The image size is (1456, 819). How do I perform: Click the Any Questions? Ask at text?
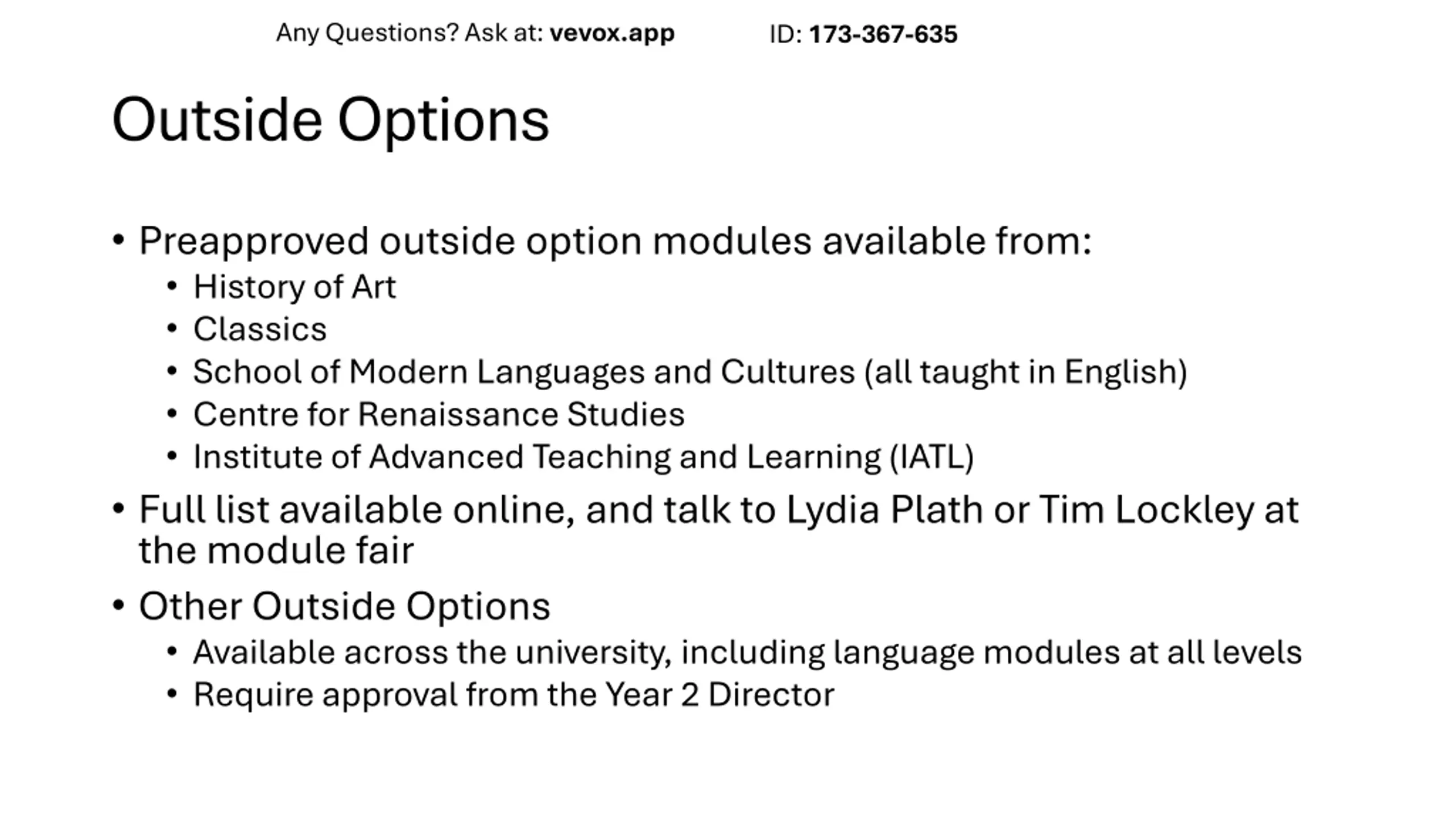[410, 34]
